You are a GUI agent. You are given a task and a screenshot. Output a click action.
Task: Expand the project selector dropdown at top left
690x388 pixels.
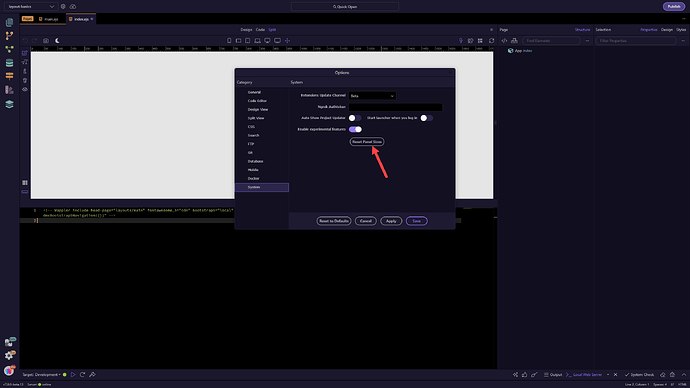(31, 7)
